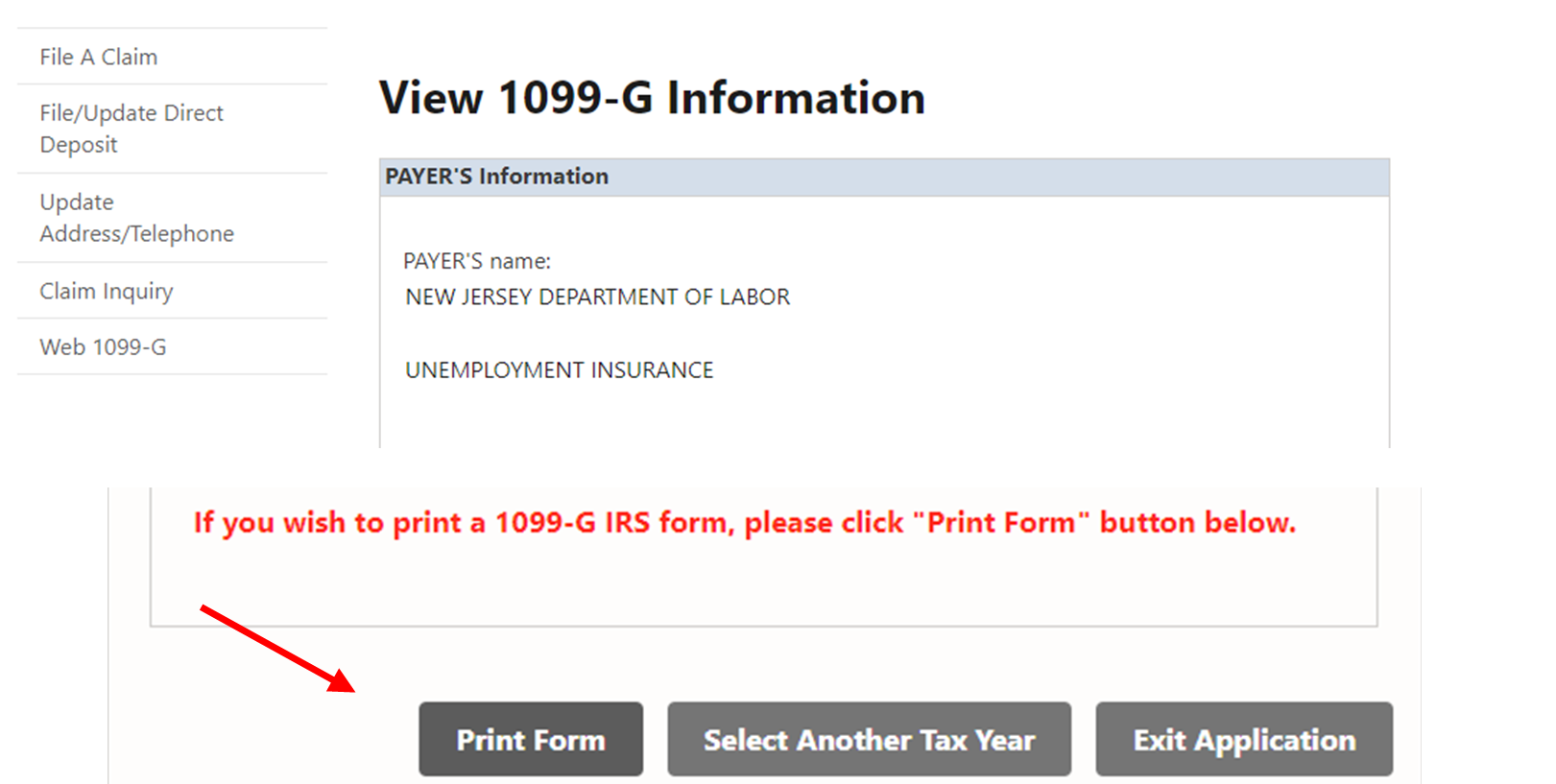Click the PAYER'S Information panel header bar
The width and height of the screenshot is (1556, 784).
click(x=883, y=178)
